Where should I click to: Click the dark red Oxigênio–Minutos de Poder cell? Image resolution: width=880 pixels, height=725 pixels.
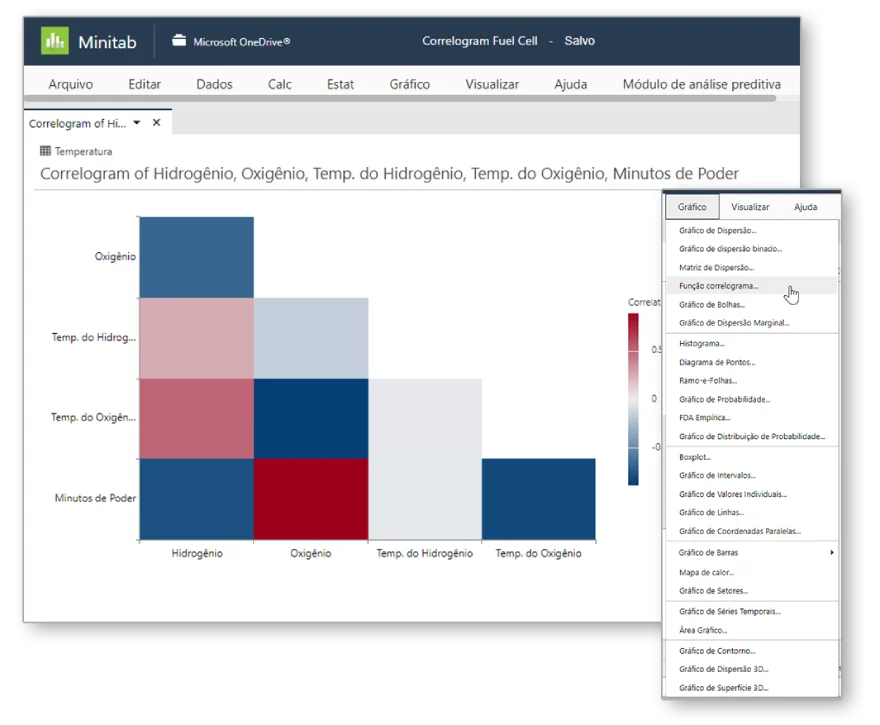[x=311, y=499]
